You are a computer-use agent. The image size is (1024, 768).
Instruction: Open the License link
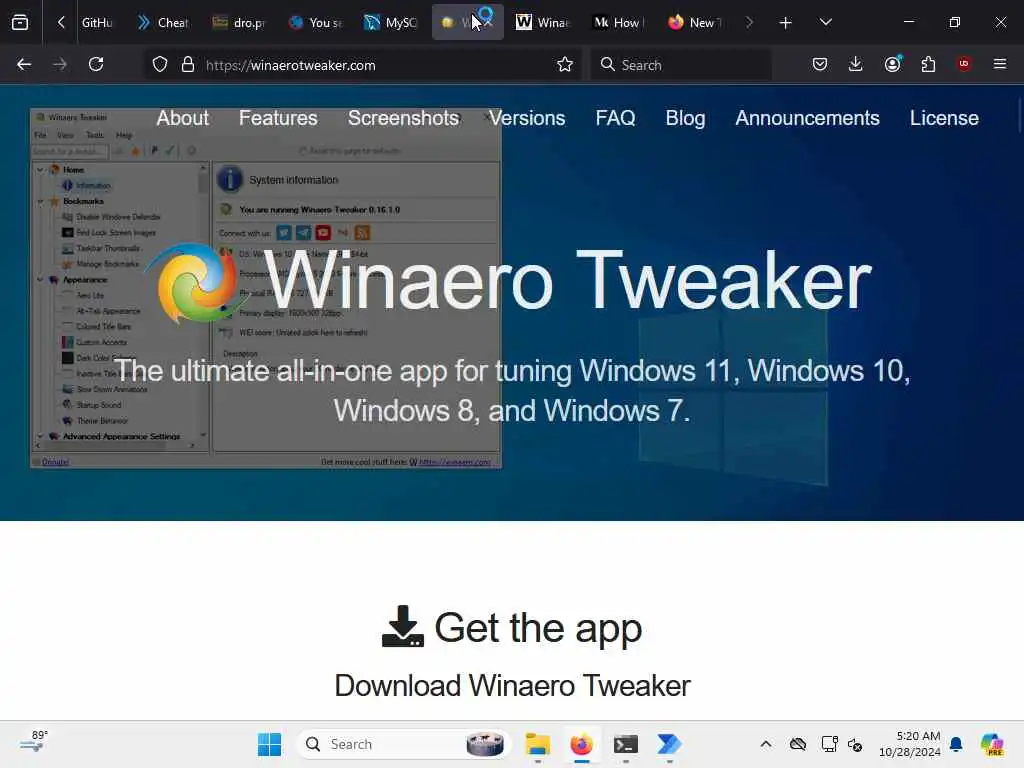944,118
